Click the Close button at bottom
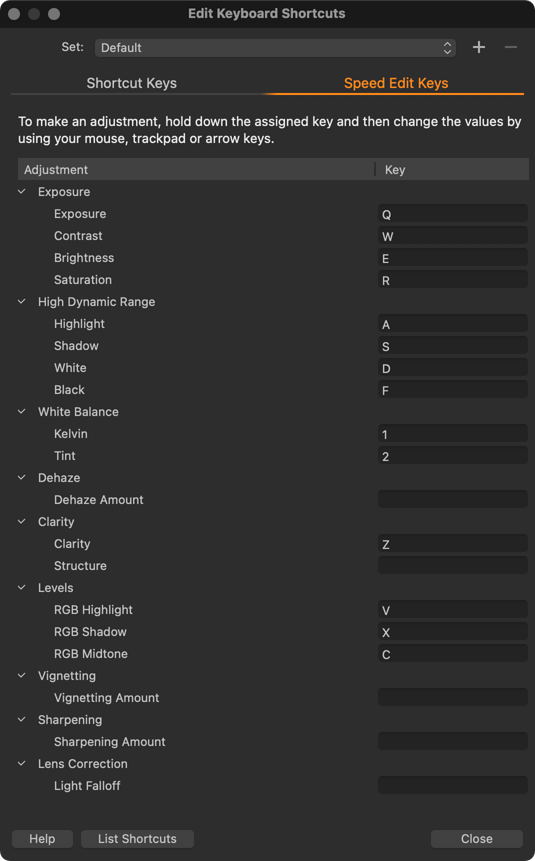Viewport: 535px width, 861px height. (x=476, y=838)
